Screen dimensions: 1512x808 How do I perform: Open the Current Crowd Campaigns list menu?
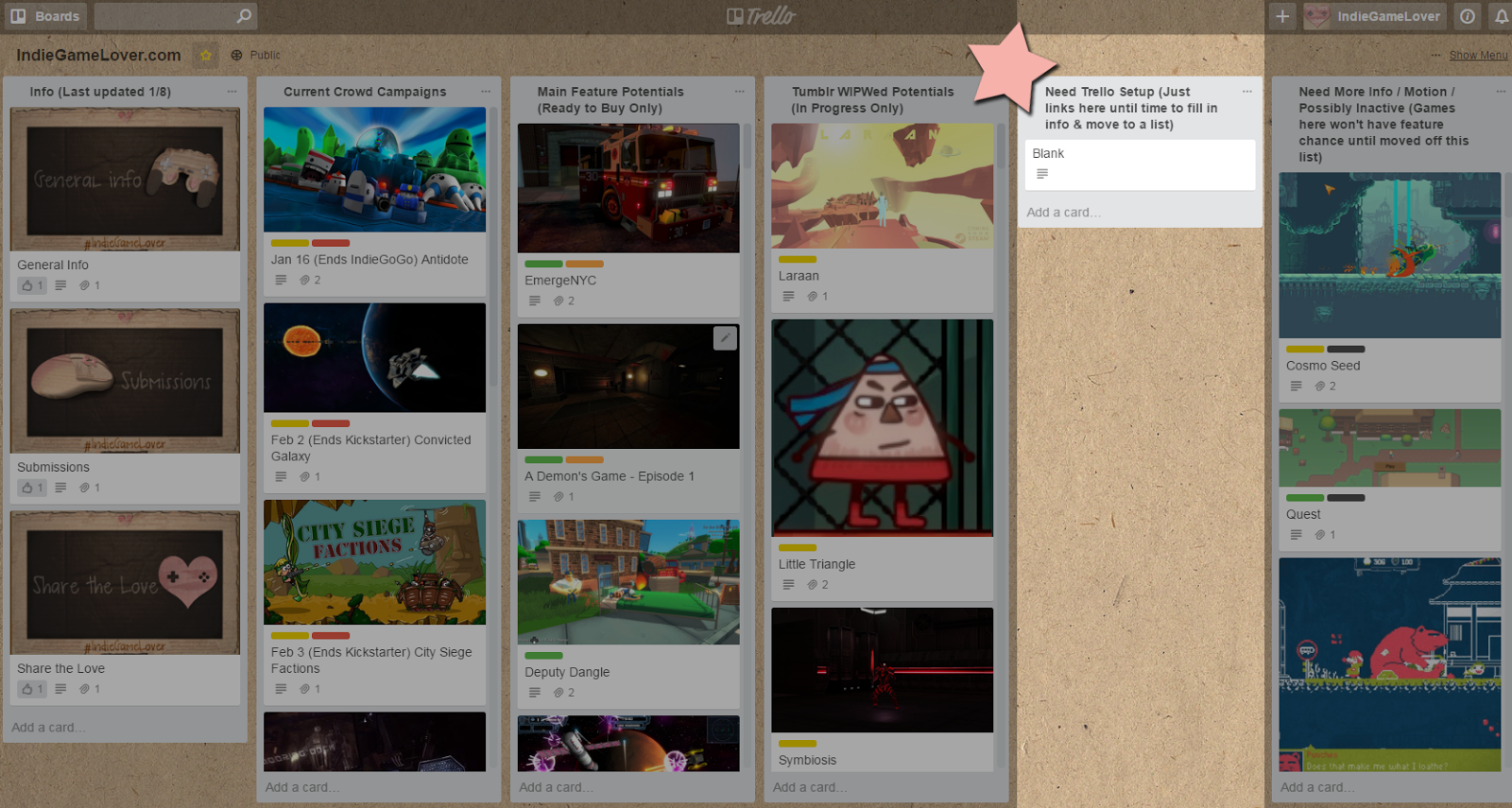486,92
